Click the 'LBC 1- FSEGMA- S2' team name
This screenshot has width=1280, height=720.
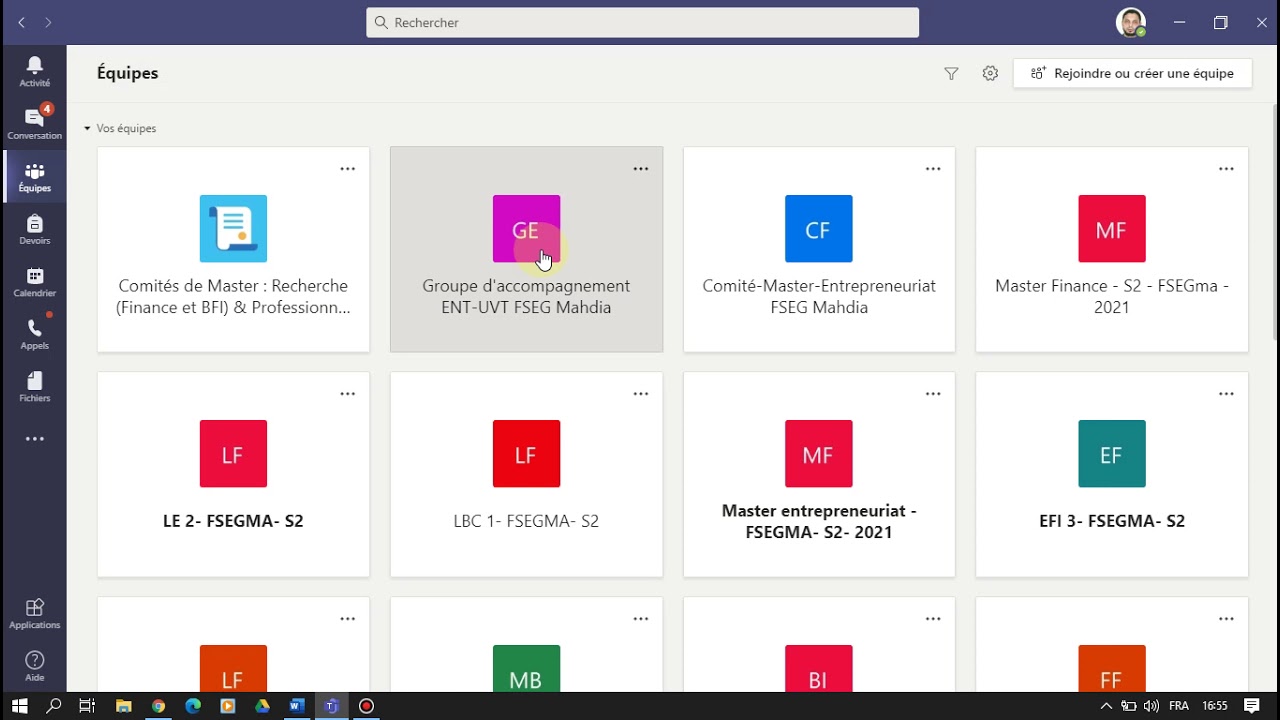(x=526, y=521)
